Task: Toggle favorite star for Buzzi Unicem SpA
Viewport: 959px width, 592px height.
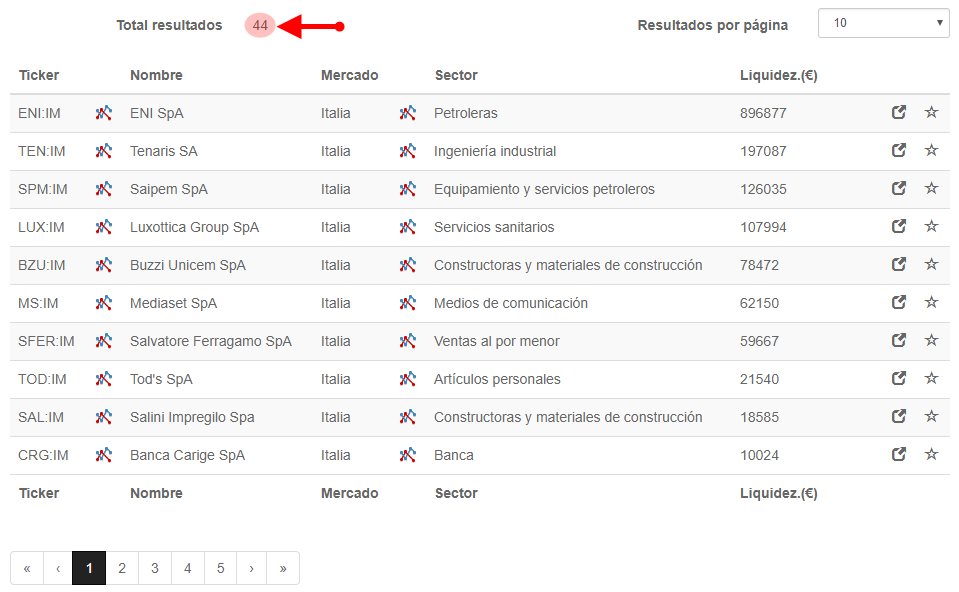Action: click(931, 264)
